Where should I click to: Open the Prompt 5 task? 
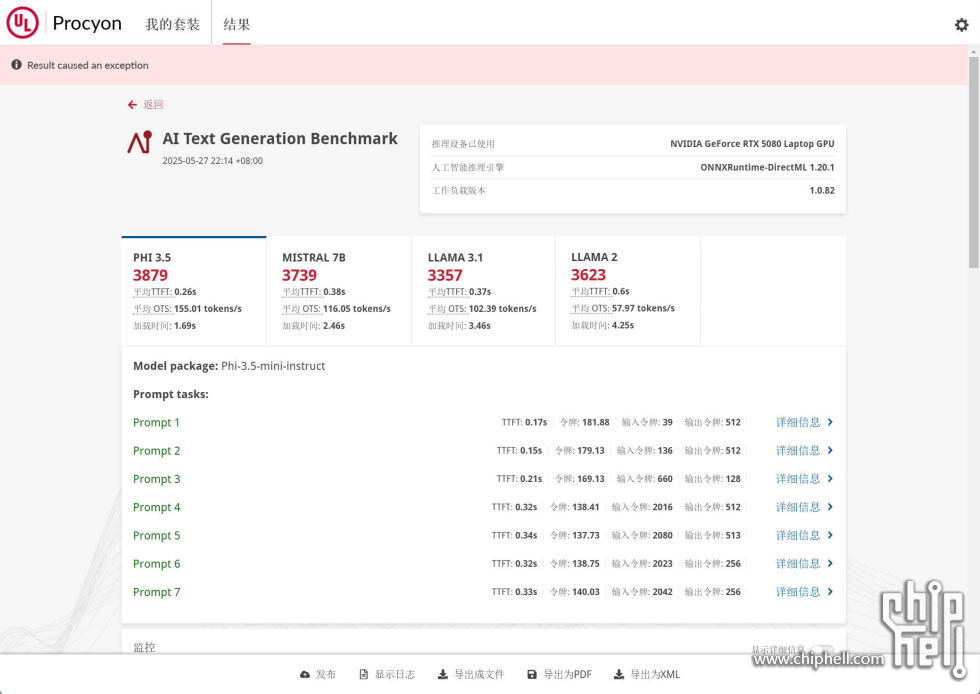(x=156, y=535)
